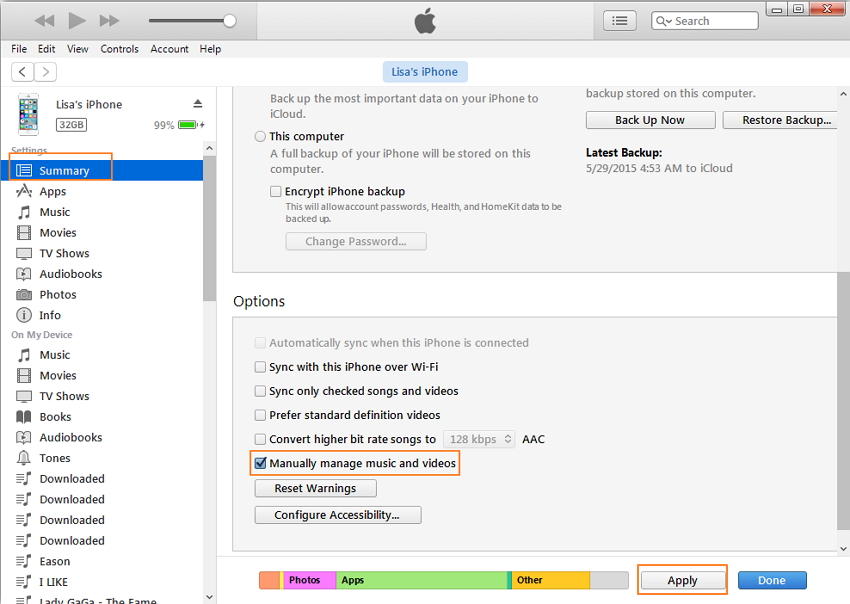Adjust the volume slider knob
Screen dimensions: 850x604
pos(230,20)
